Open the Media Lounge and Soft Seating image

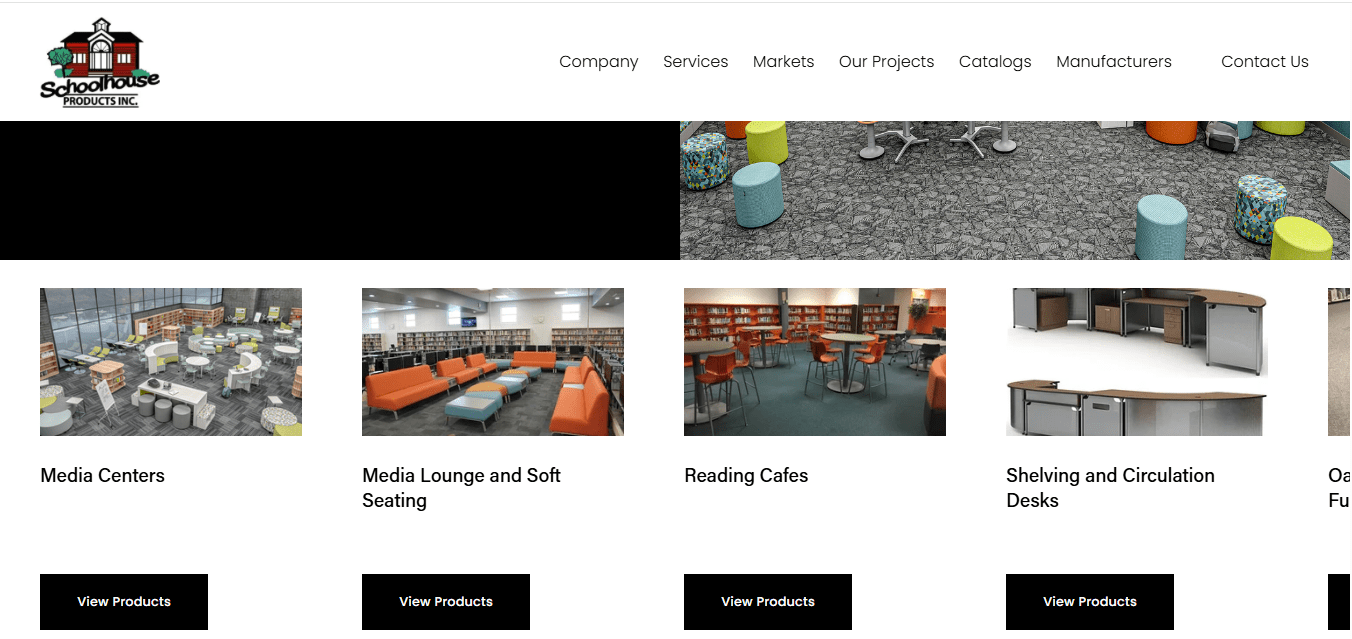tap(493, 362)
